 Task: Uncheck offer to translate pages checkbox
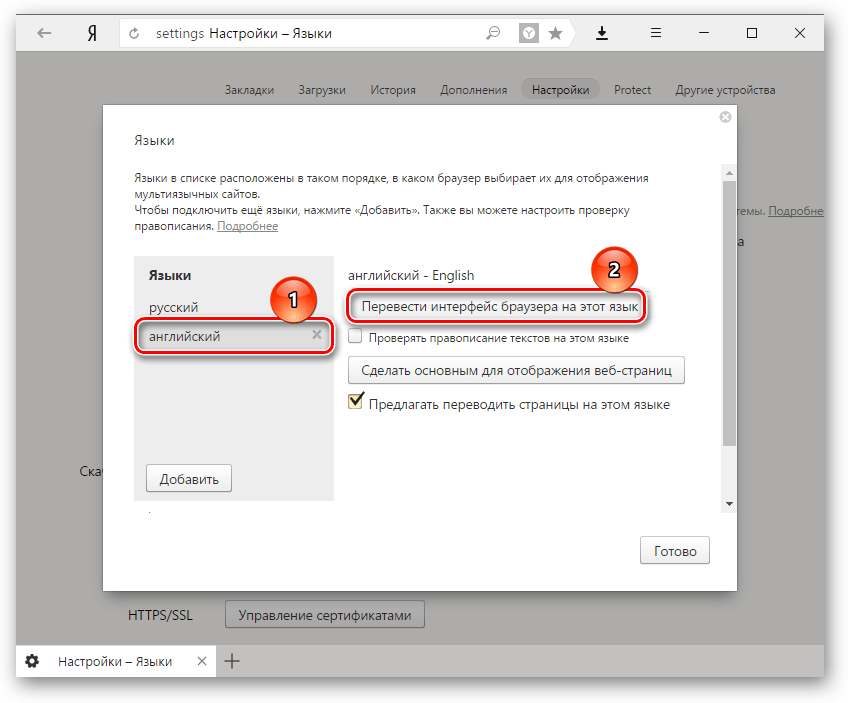[x=355, y=401]
